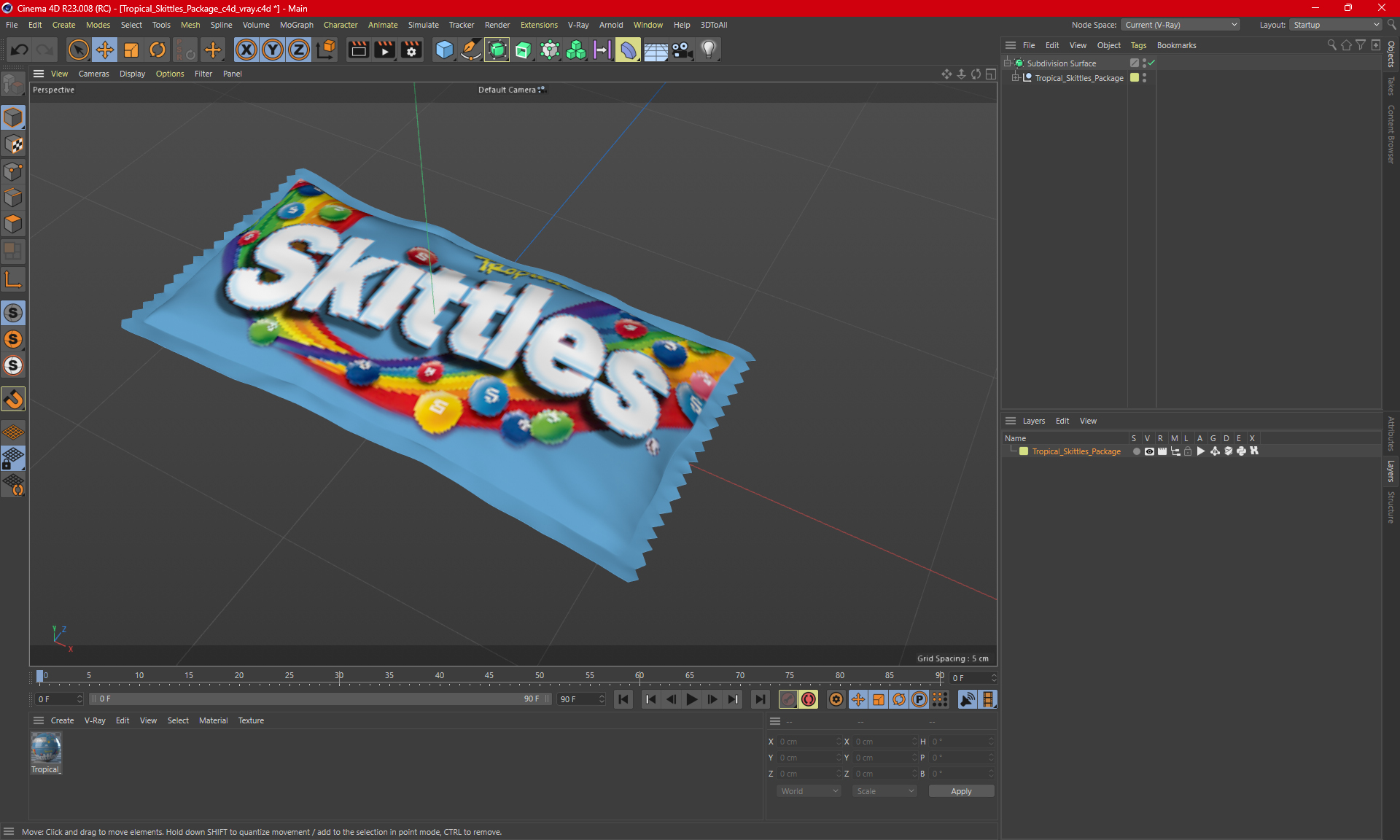The height and width of the screenshot is (840, 1400).
Task: Open the MoGraph menu
Action: pos(296,25)
